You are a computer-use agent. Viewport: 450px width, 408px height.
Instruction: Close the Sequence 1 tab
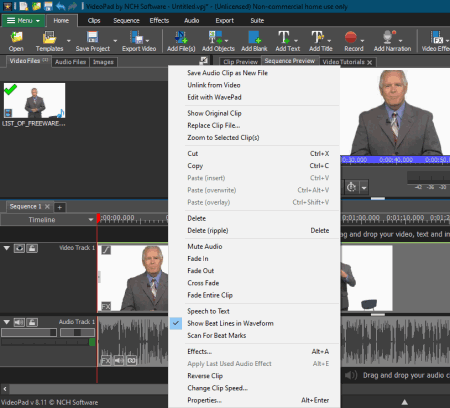(x=47, y=207)
